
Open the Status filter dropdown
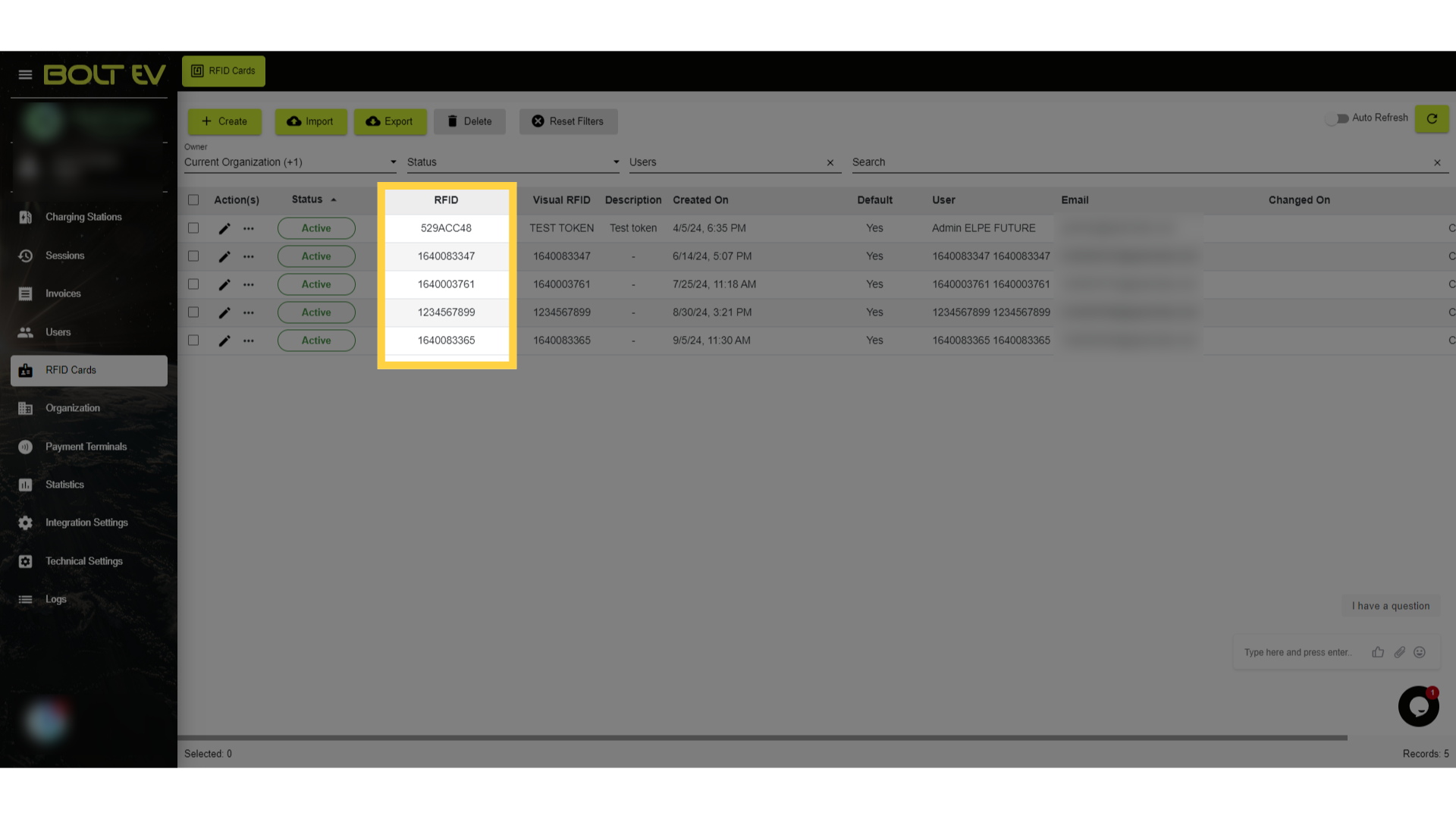pyautogui.click(x=513, y=162)
